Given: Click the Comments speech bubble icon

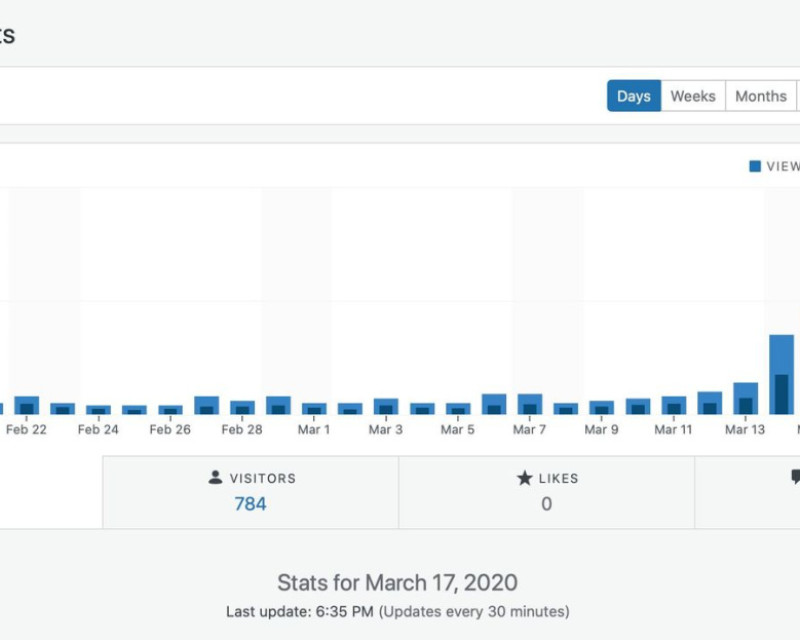Looking at the screenshot, I should pyautogui.click(x=795, y=477).
